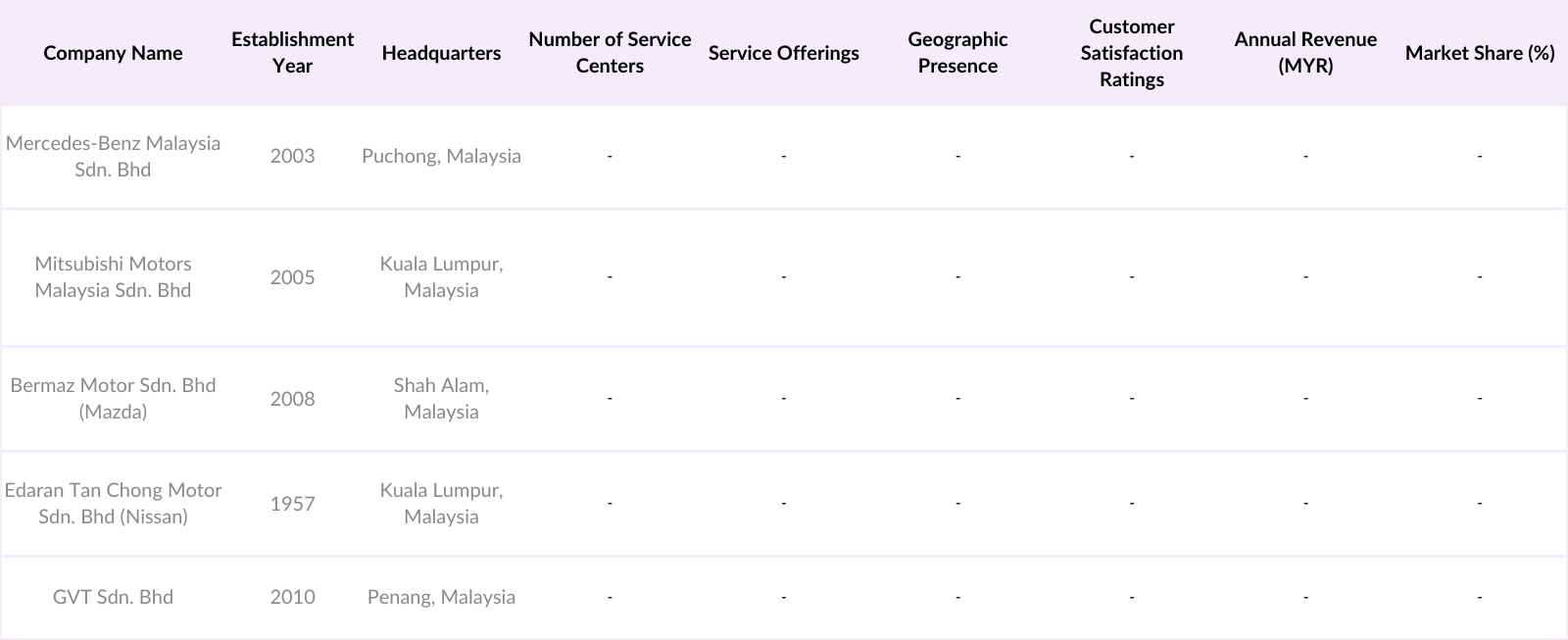Click the Puchong, Malaysia headquarters cell
1568x640 pixels.
(x=441, y=156)
